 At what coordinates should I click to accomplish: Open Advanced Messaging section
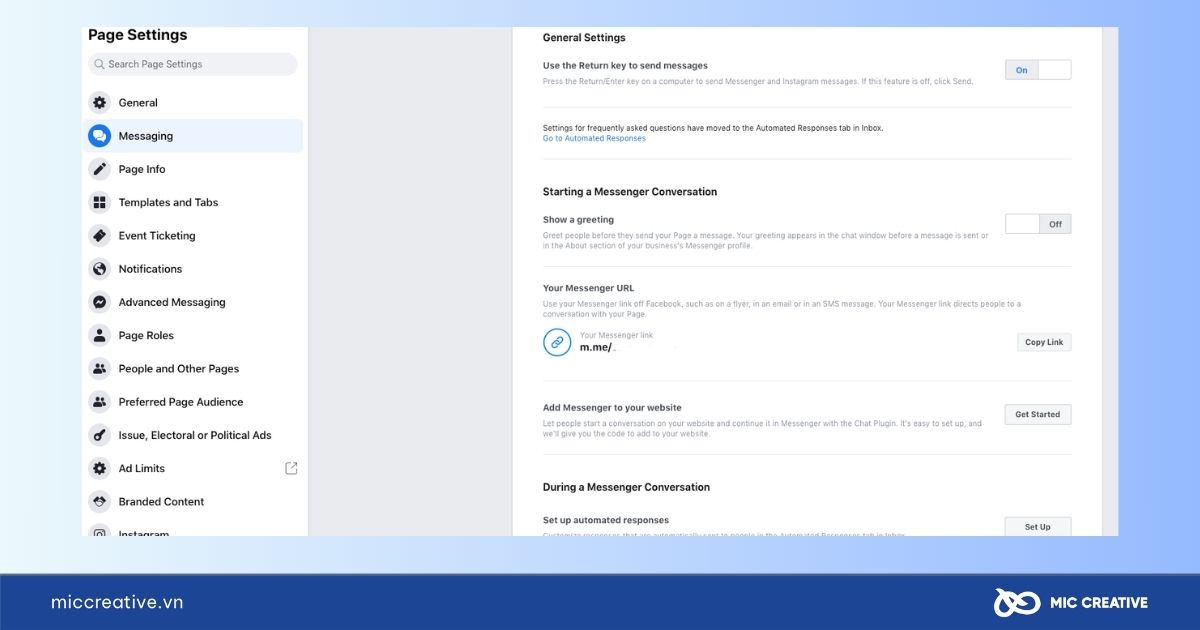pos(193,302)
